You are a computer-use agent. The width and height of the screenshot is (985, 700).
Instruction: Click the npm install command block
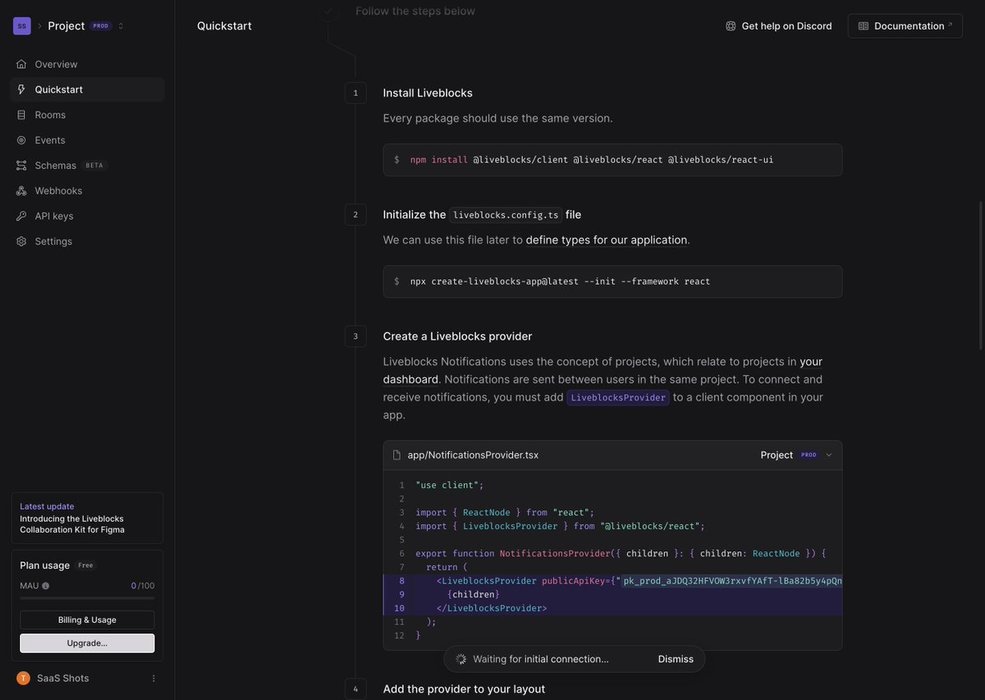click(x=612, y=160)
